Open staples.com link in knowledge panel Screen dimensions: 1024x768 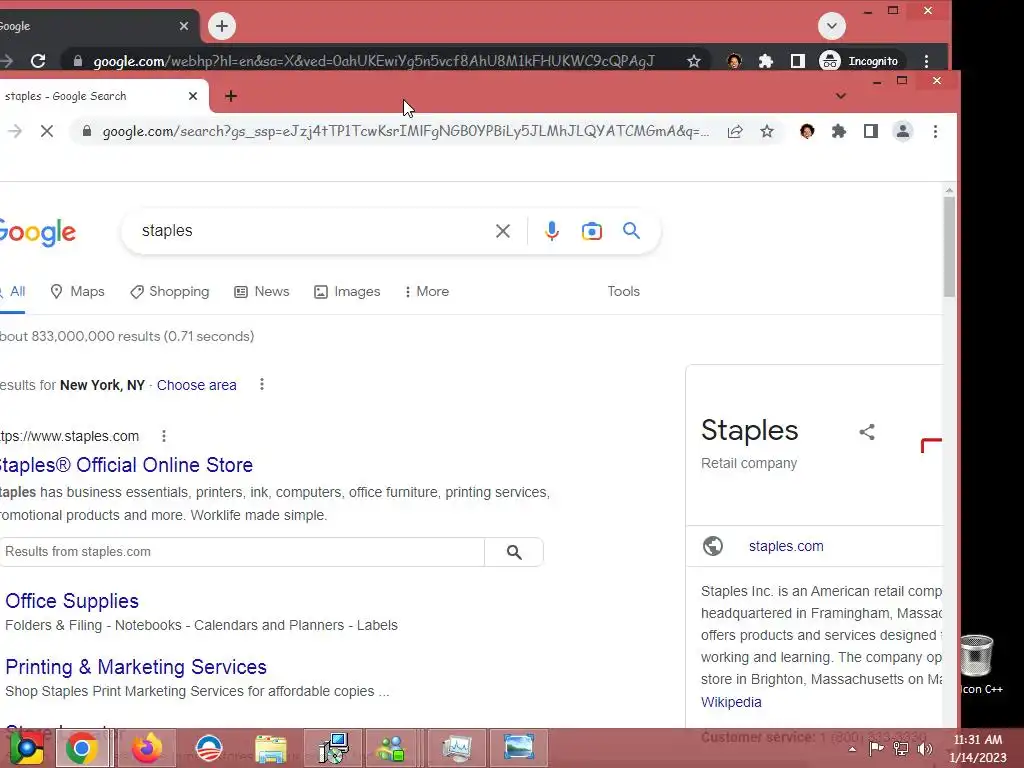[x=786, y=546]
